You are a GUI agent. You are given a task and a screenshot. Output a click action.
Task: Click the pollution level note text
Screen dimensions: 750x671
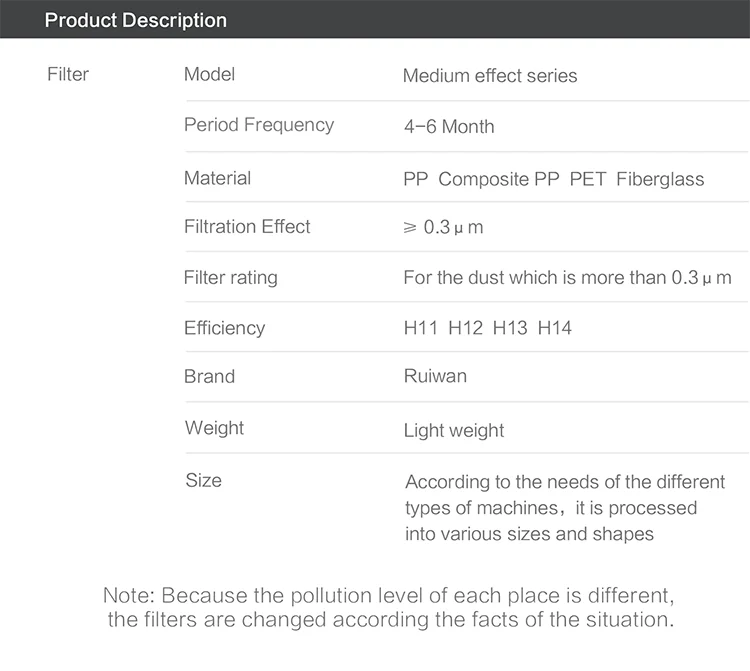click(390, 608)
